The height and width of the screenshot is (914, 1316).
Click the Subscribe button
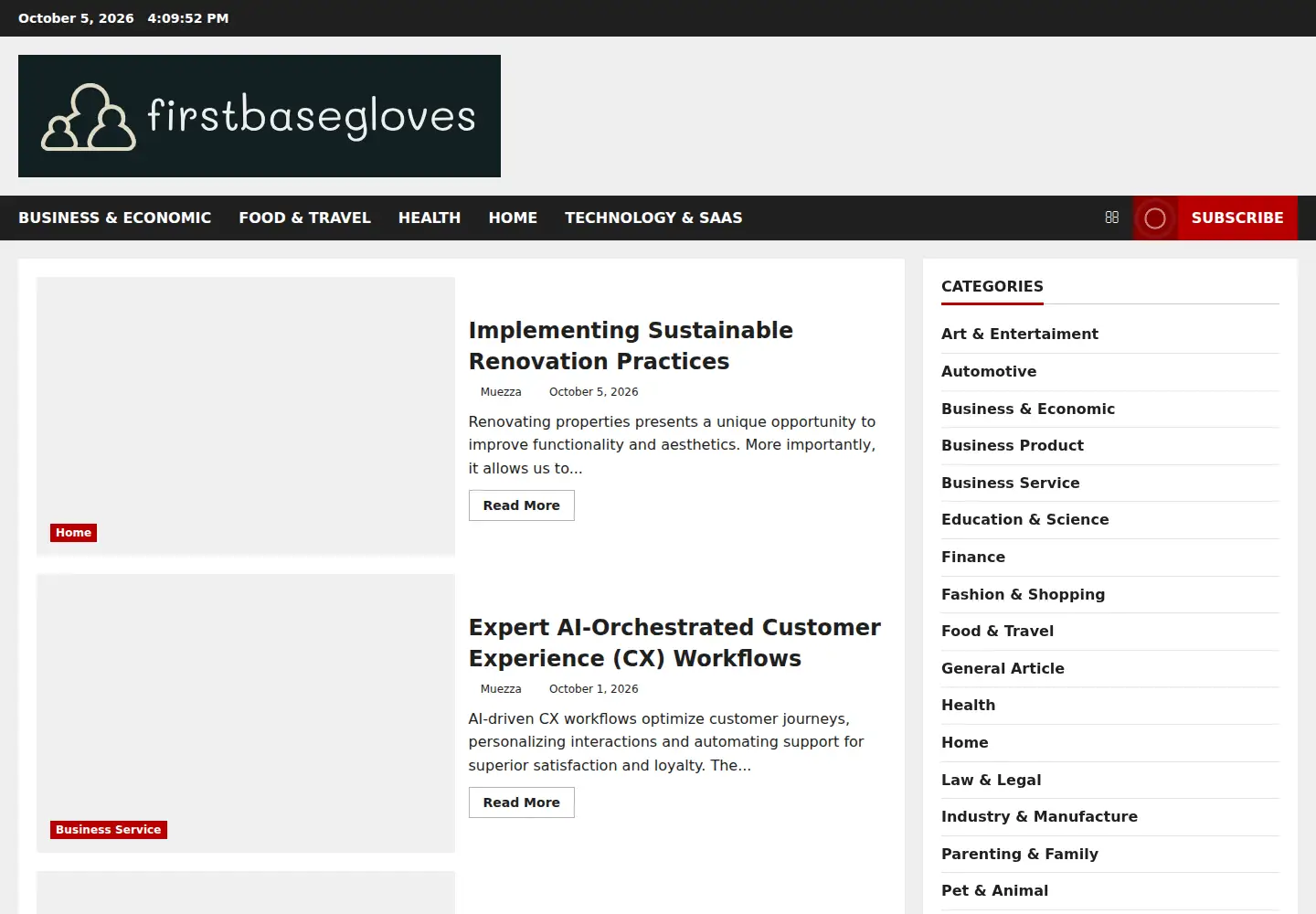pyautogui.click(x=1237, y=218)
